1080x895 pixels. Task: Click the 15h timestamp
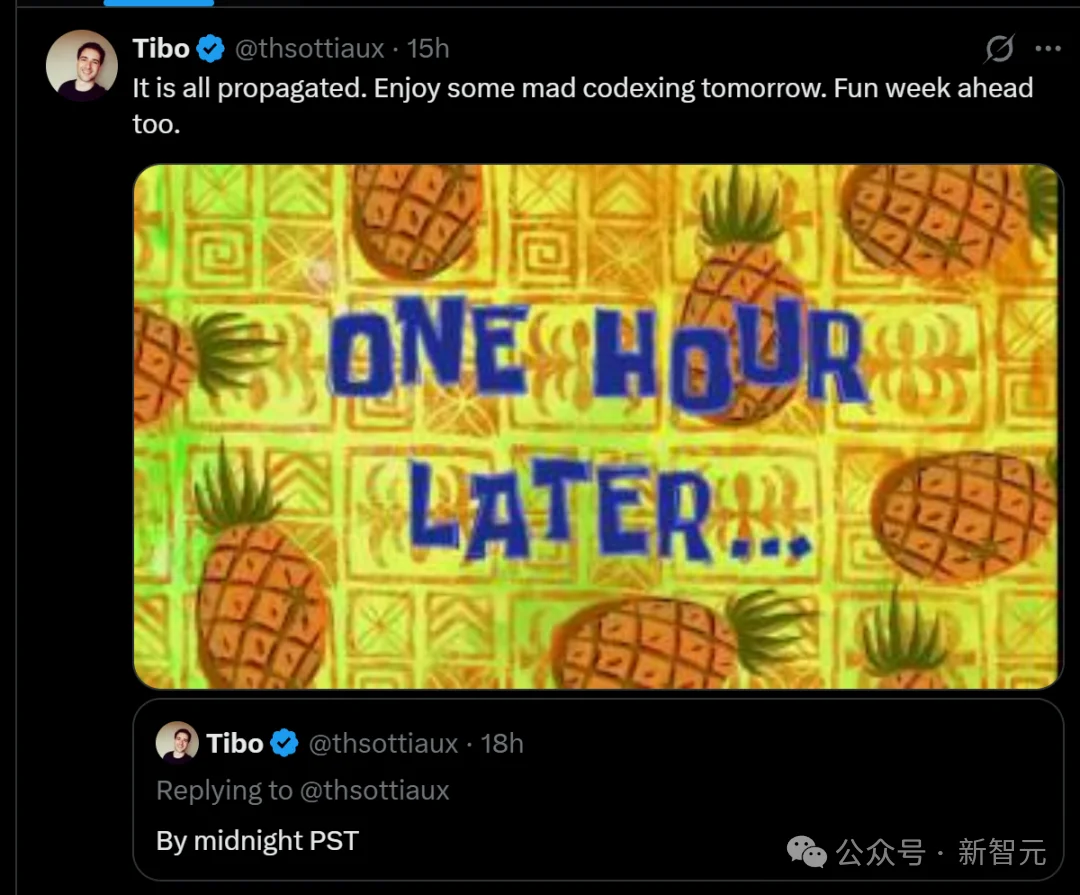click(428, 49)
